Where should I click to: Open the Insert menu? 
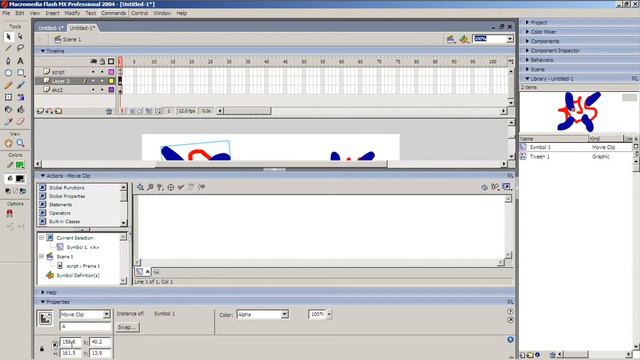click(52, 13)
